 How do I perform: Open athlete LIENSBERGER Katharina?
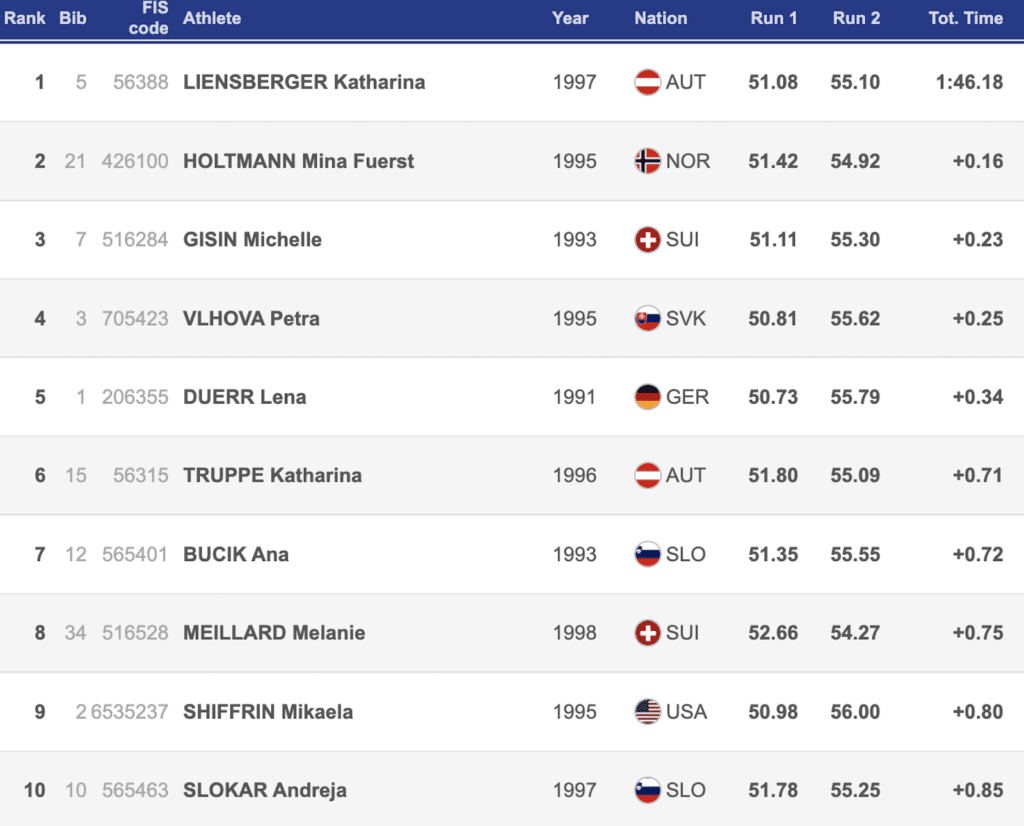(304, 82)
